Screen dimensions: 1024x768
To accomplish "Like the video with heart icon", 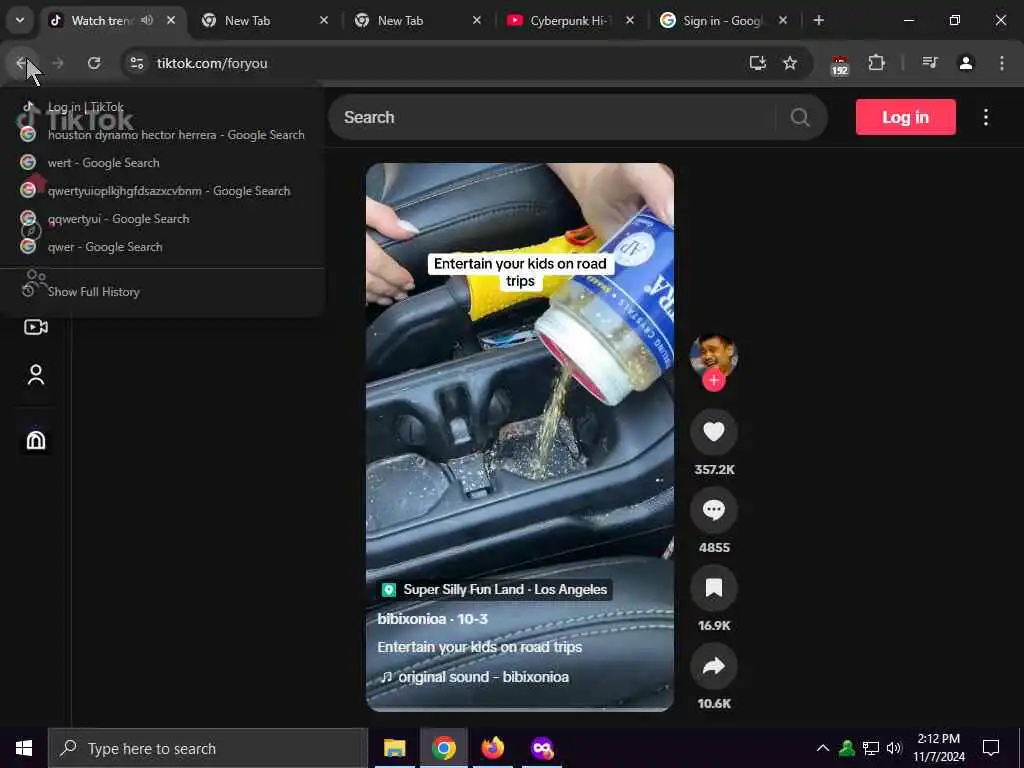I will [714, 432].
